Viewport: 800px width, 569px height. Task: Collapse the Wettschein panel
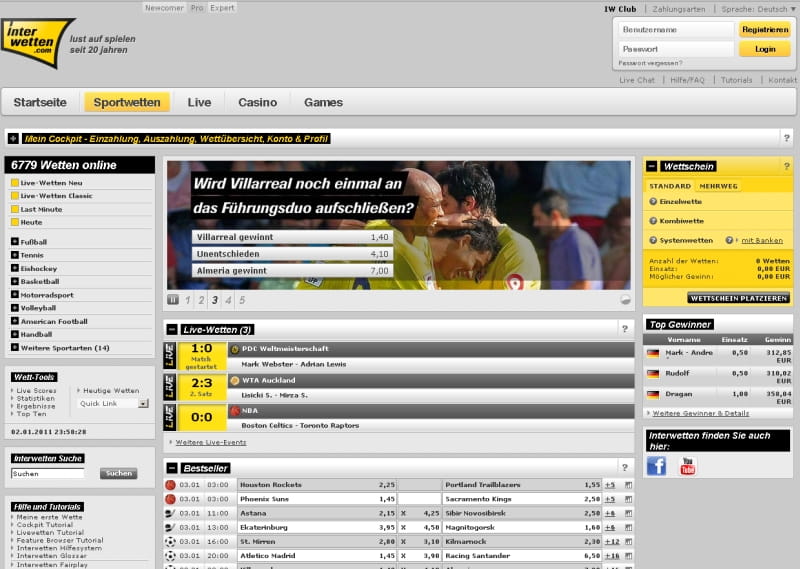(x=652, y=166)
